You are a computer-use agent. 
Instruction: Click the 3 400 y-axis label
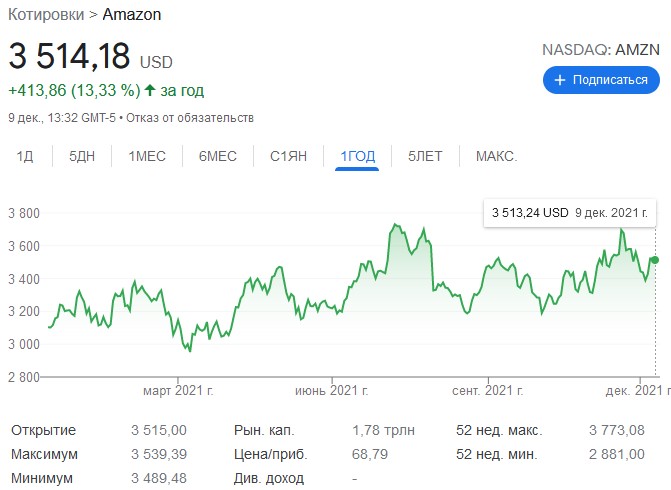pos(24,279)
